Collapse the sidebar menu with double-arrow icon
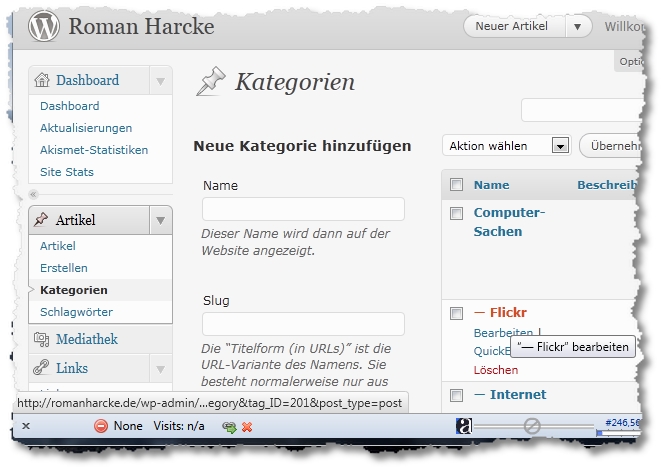Image resolution: width=661 pixels, height=467 pixels. click(33, 194)
